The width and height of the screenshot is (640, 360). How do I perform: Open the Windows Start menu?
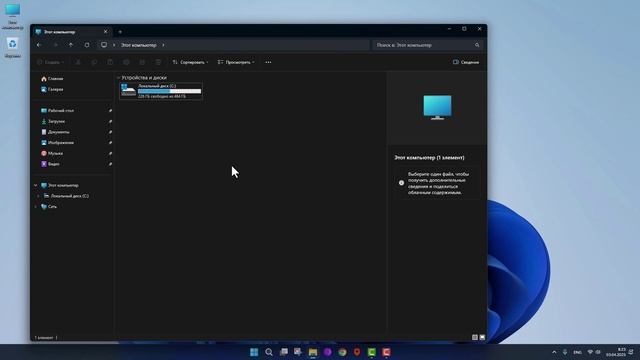[254, 352]
